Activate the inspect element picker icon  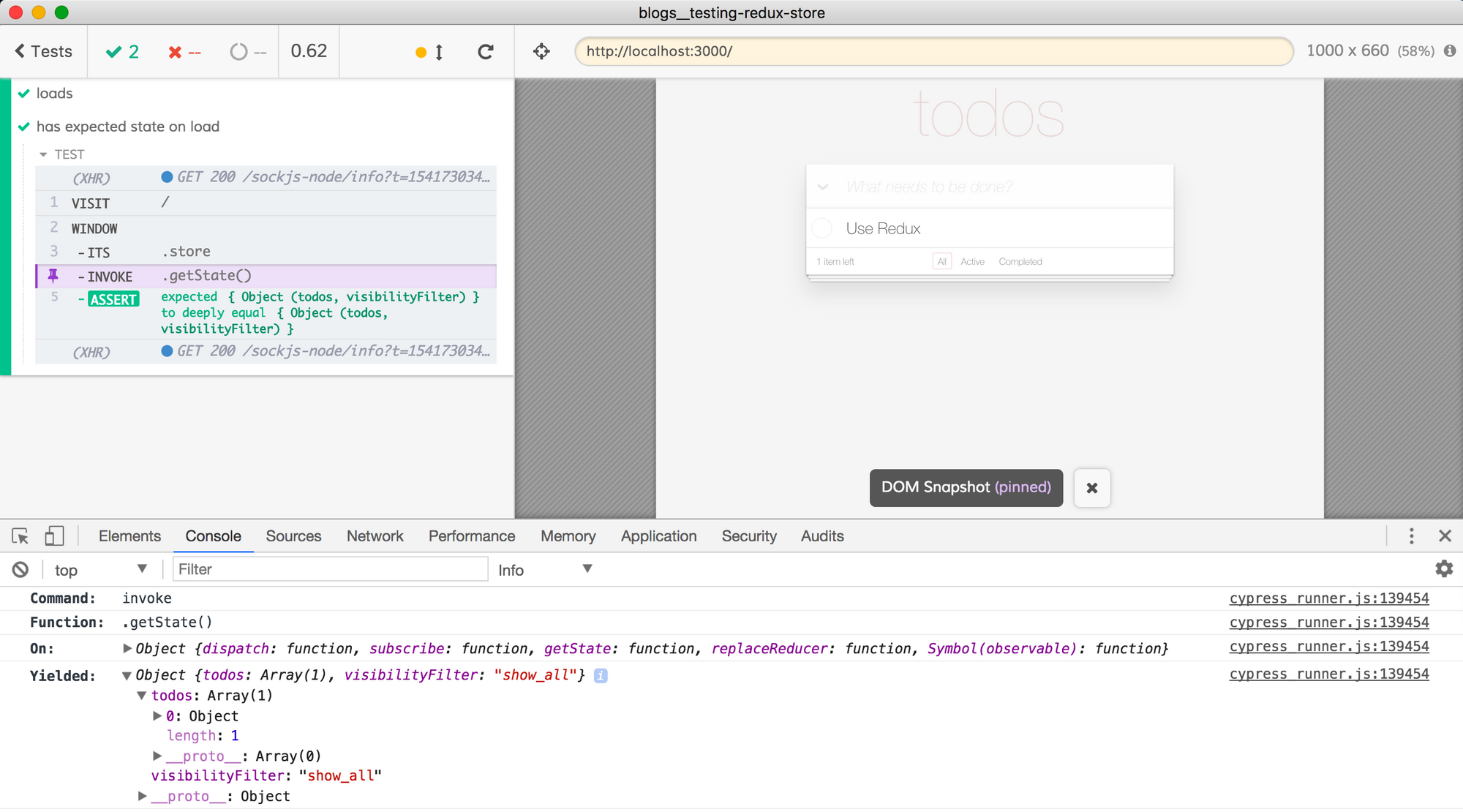pyautogui.click(x=20, y=536)
